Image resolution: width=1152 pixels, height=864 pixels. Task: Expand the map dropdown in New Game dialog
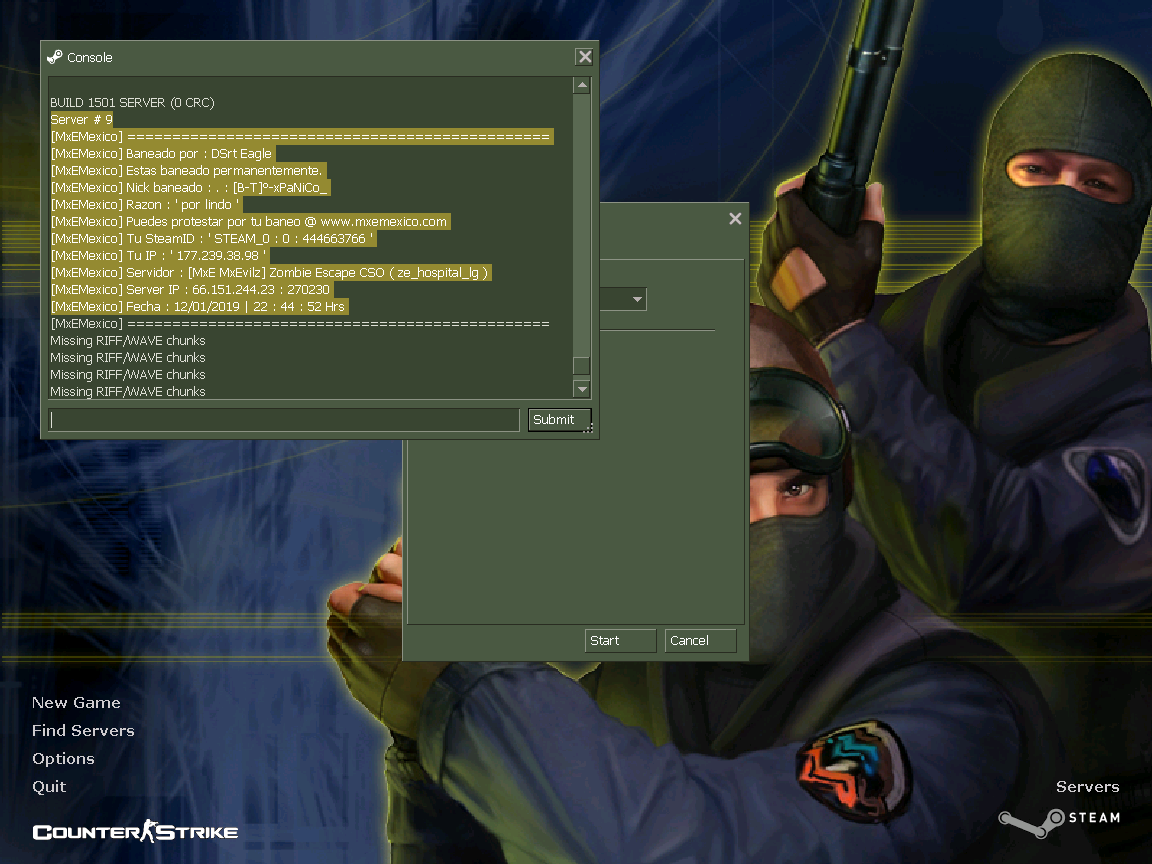[x=637, y=299]
